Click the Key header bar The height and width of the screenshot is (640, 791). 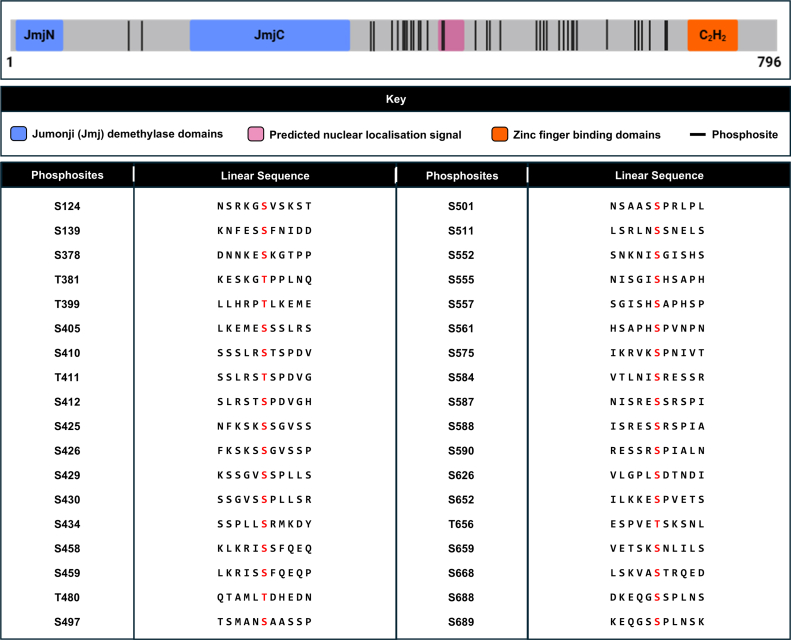pyautogui.click(x=396, y=99)
